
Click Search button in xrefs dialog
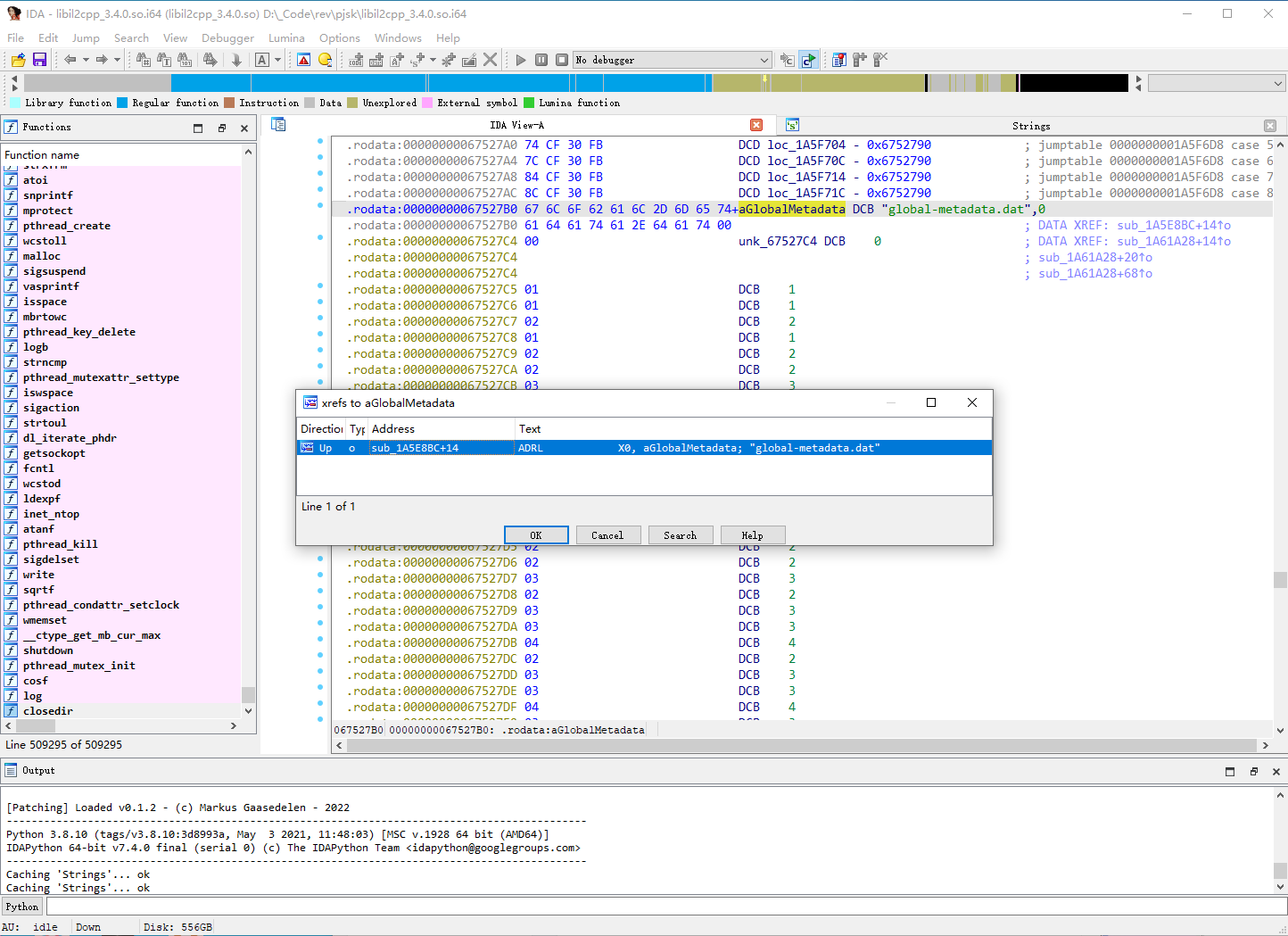click(x=680, y=535)
